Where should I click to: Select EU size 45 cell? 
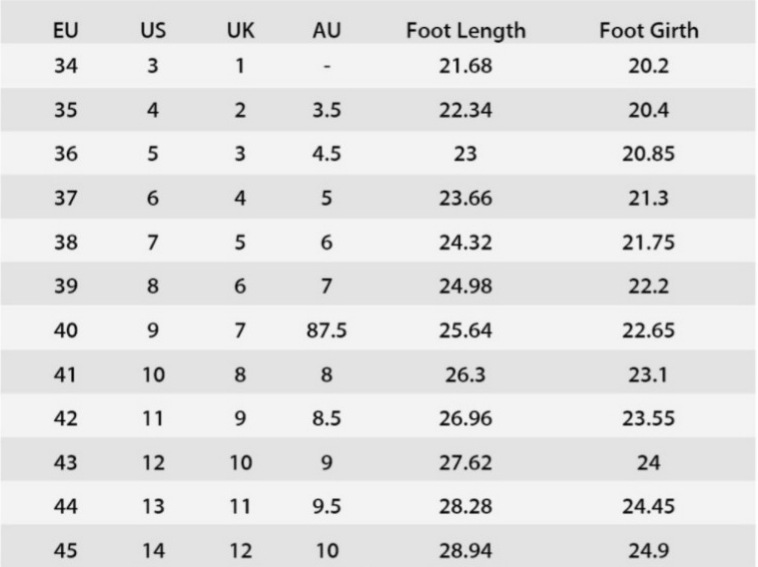pos(66,549)
